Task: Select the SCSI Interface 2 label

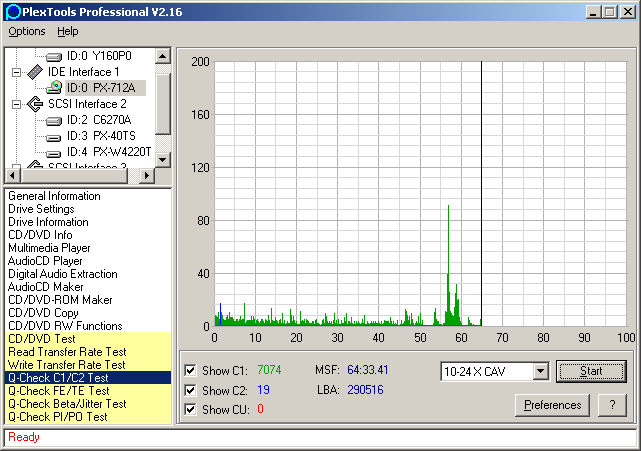Action: tap(87, 104)
